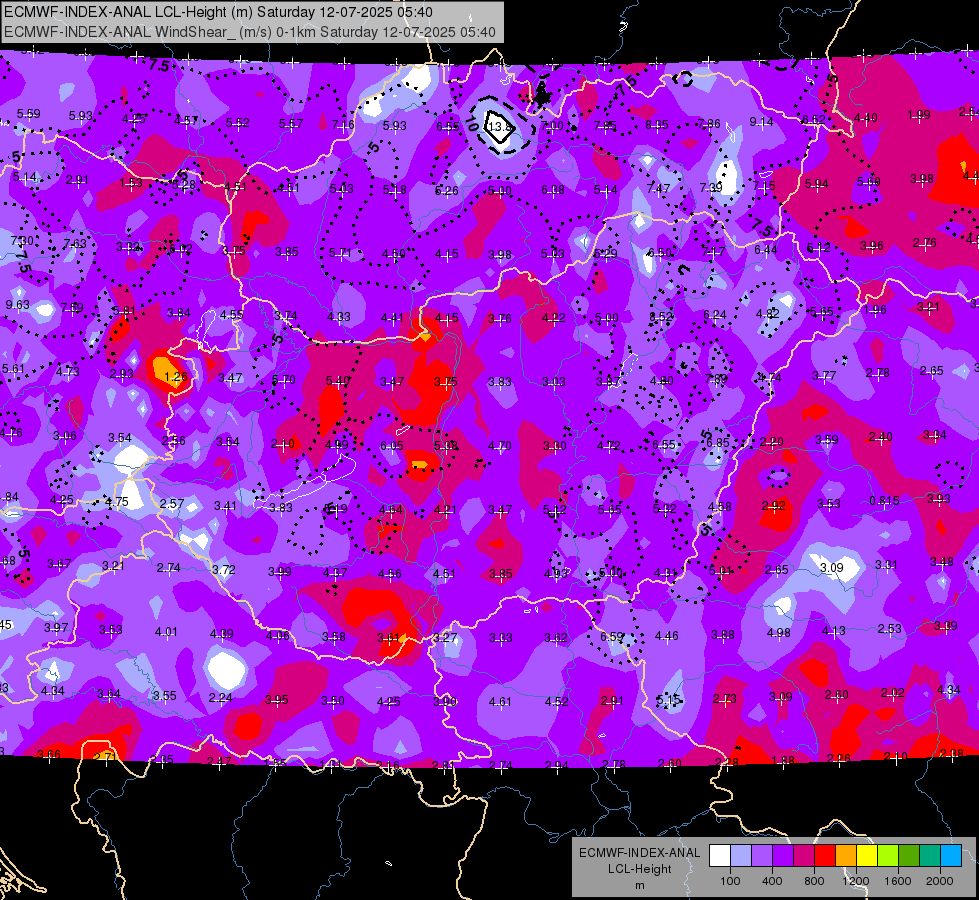
Task: Click the 2.24 wind shear value
Action: (220, 698)
